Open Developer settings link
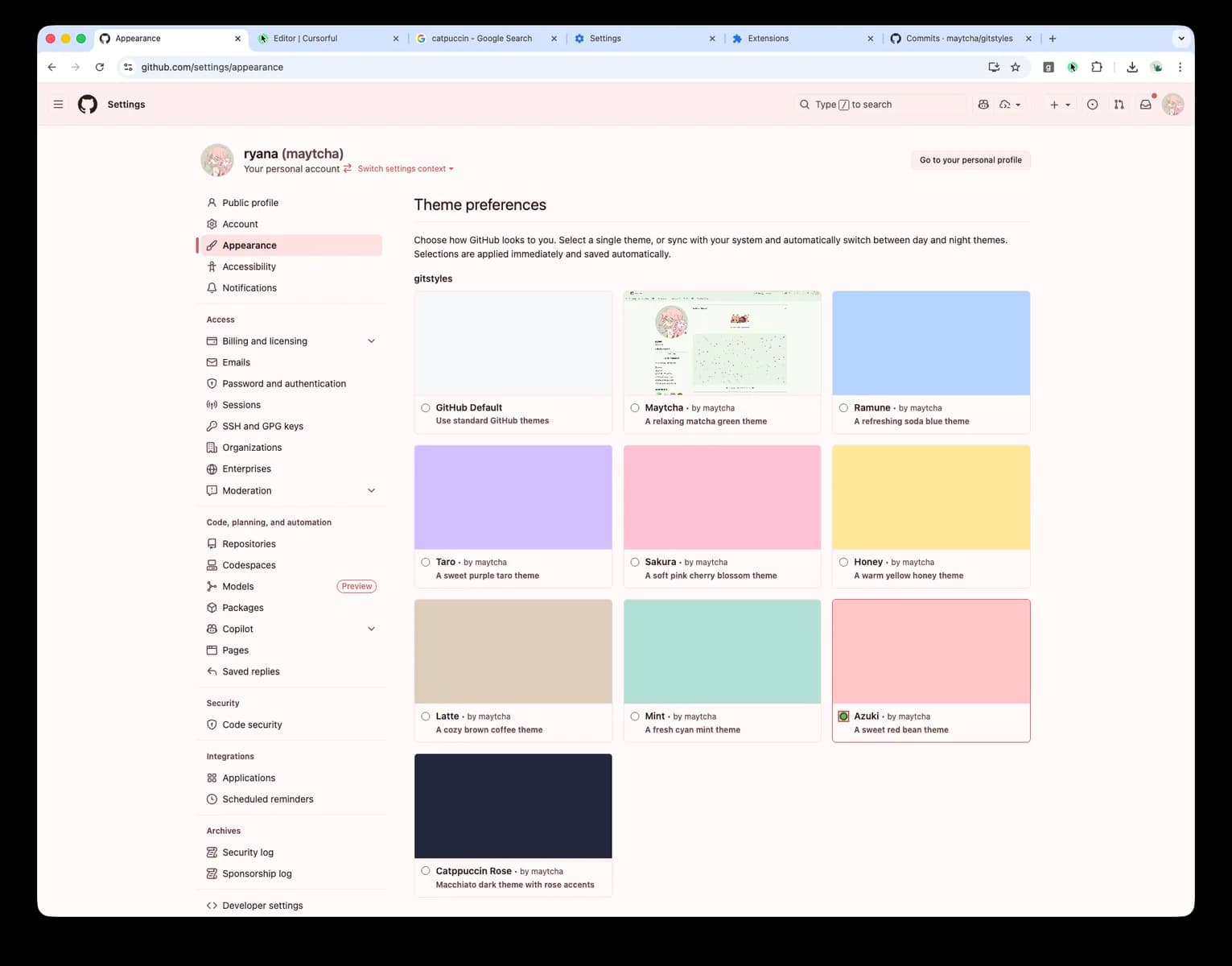 [x=290, y=906]
